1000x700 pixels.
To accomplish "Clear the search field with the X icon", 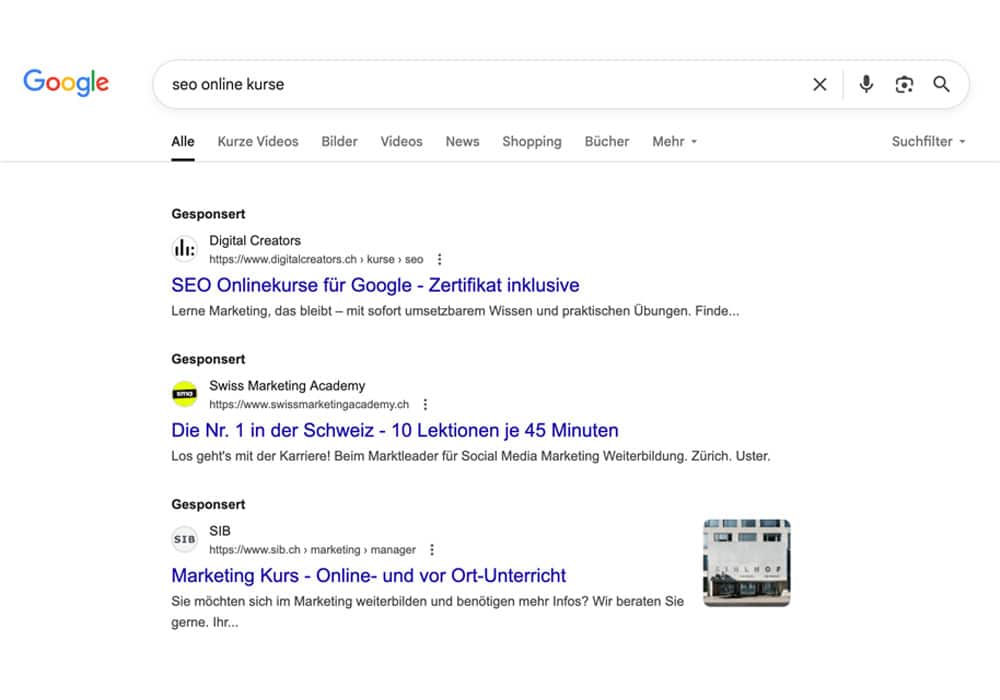I will (819, 85).
